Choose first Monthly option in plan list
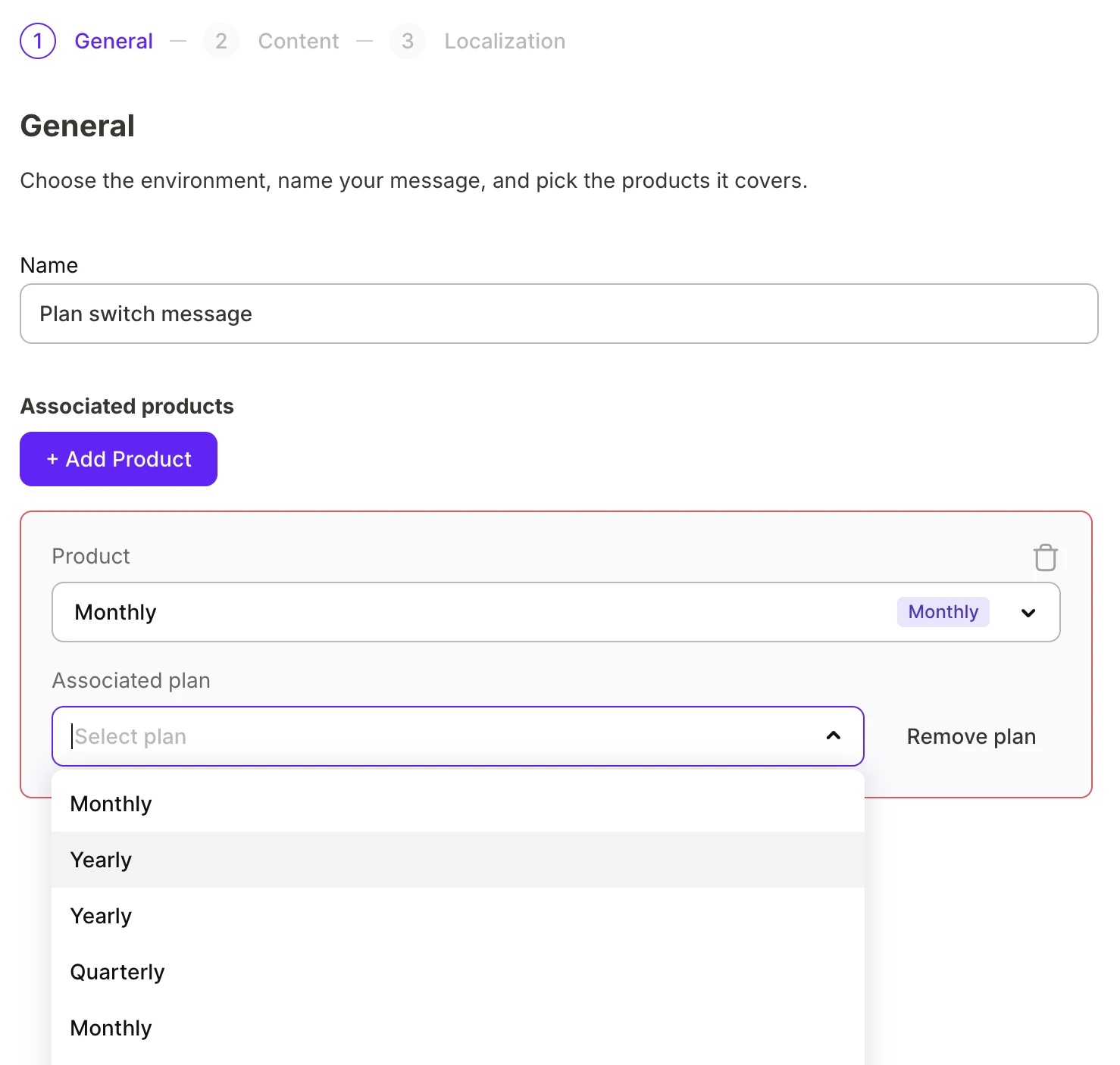Image resolution: width=1120 pixels, height=1065 pixels. click(458, 804)
